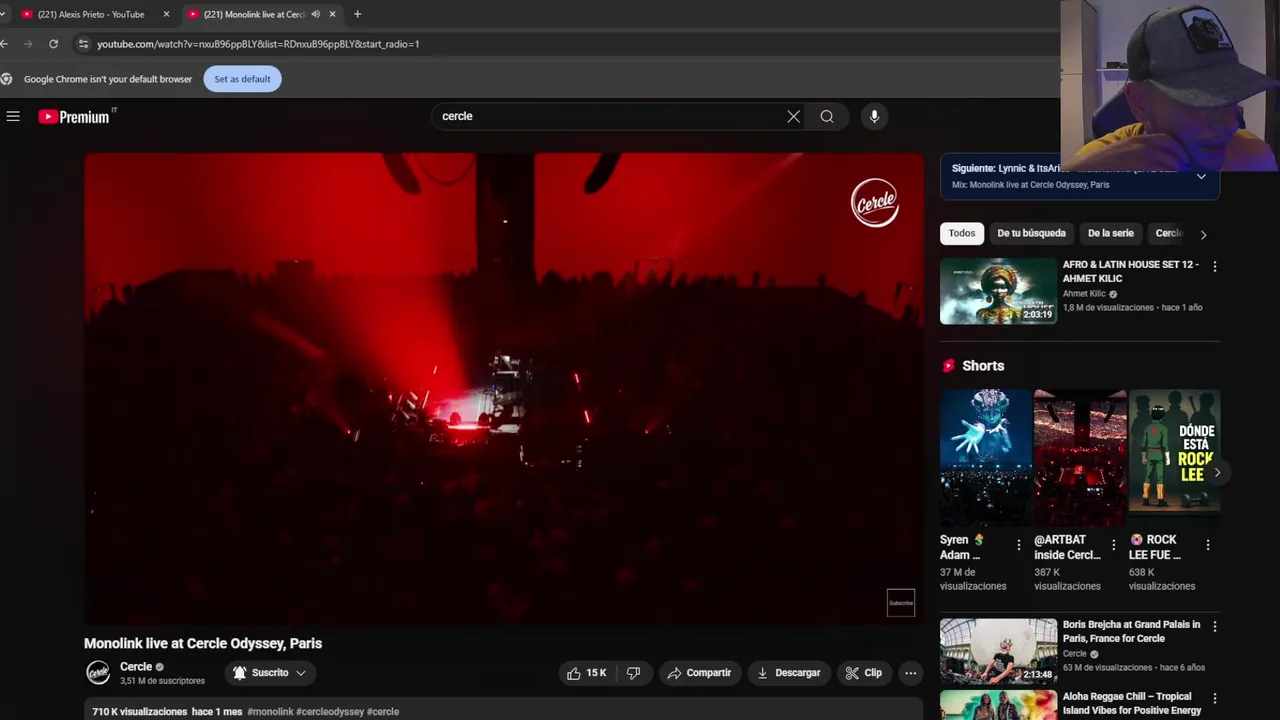Open Aloha Reggae Chill video title
Viewport: 1280px width, 720px height.
pyautogui.click(x=1131, y=703)
